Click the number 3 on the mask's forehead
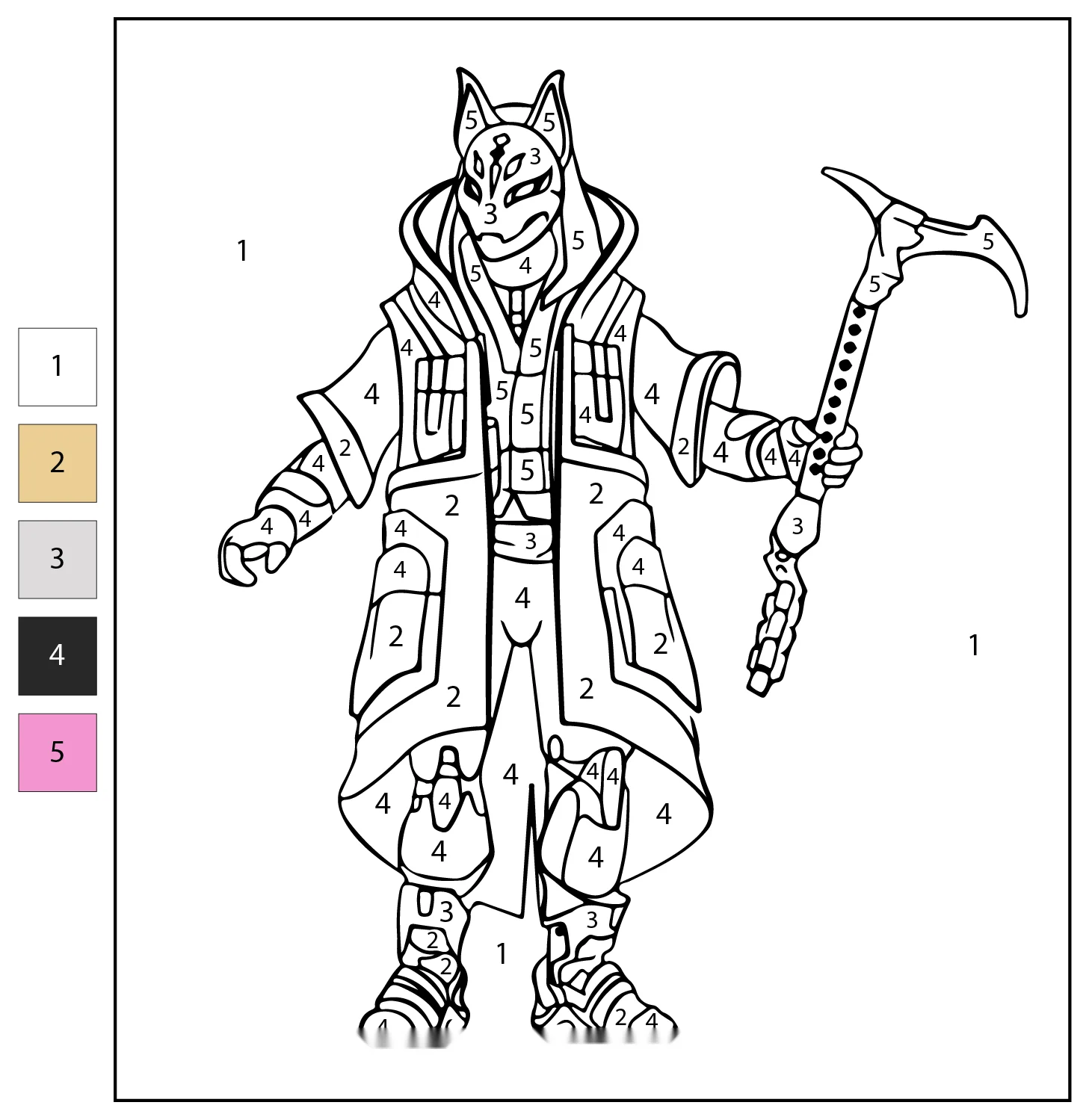The width and height of the screenshot is (1089, 1120). [x=535, y=156]
